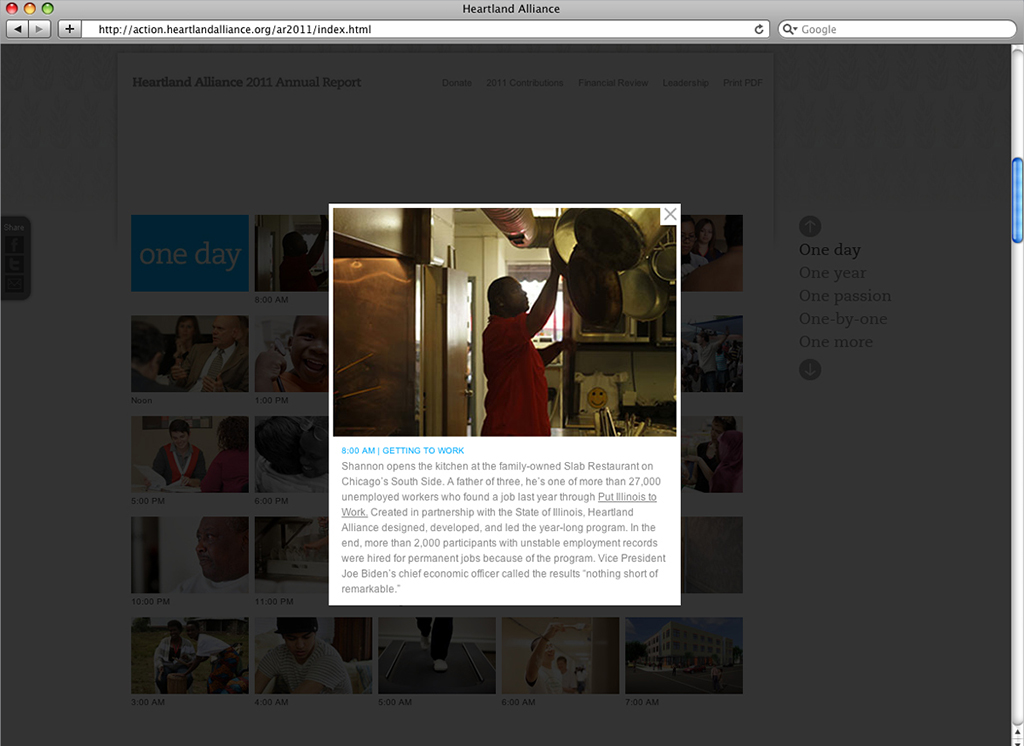Screen dimensions: 1024x746
Task: Go back using browser back arrow
Action: (x=18, y=29)
